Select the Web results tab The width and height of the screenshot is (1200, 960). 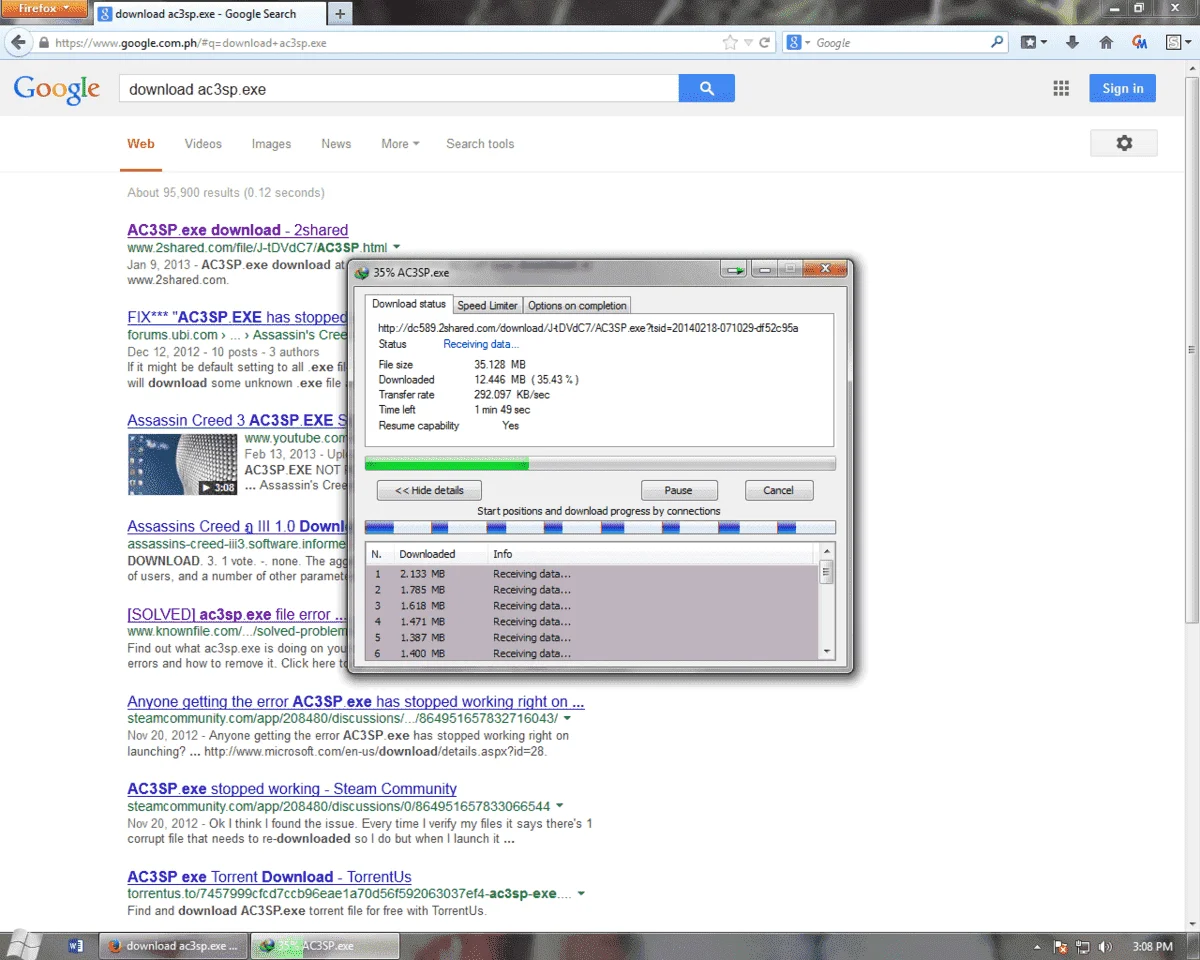click(141, 144)
